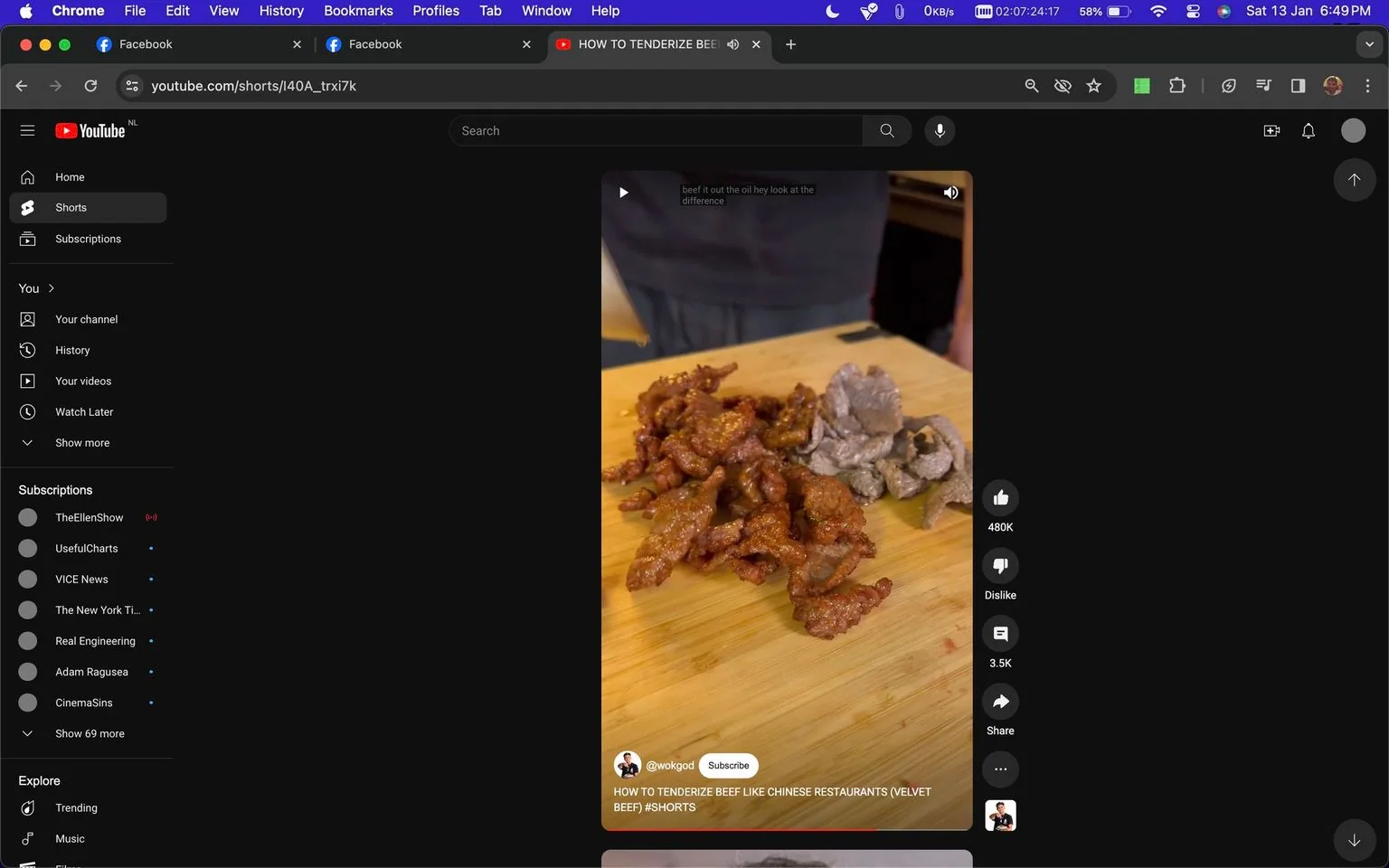Open CinemaSins subscription
Image resolution: width=1389 pixels, height=868 pixels.
88,703
